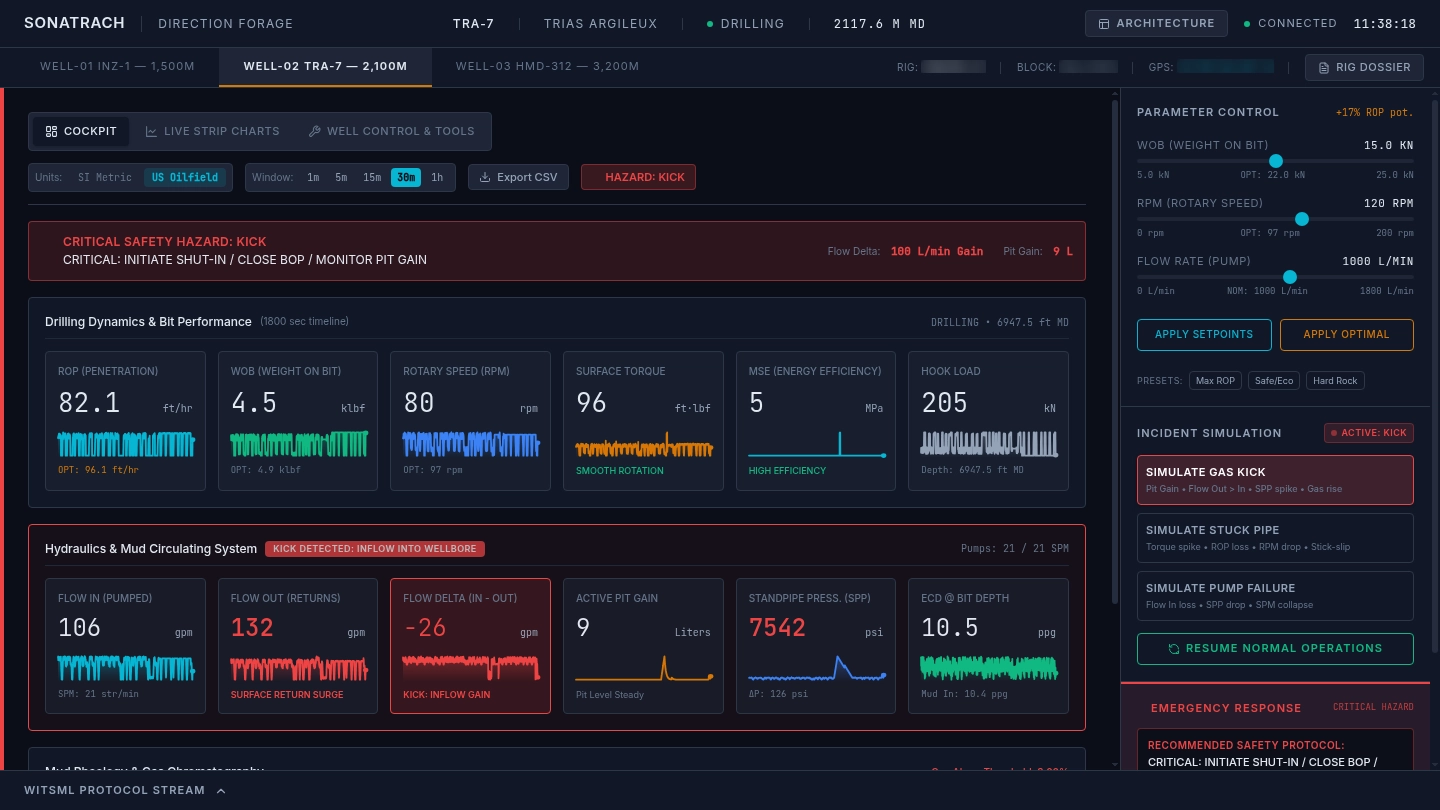The image size is (1440, 810).
Task: Choose the 15m time window
Action: (372, 177)
